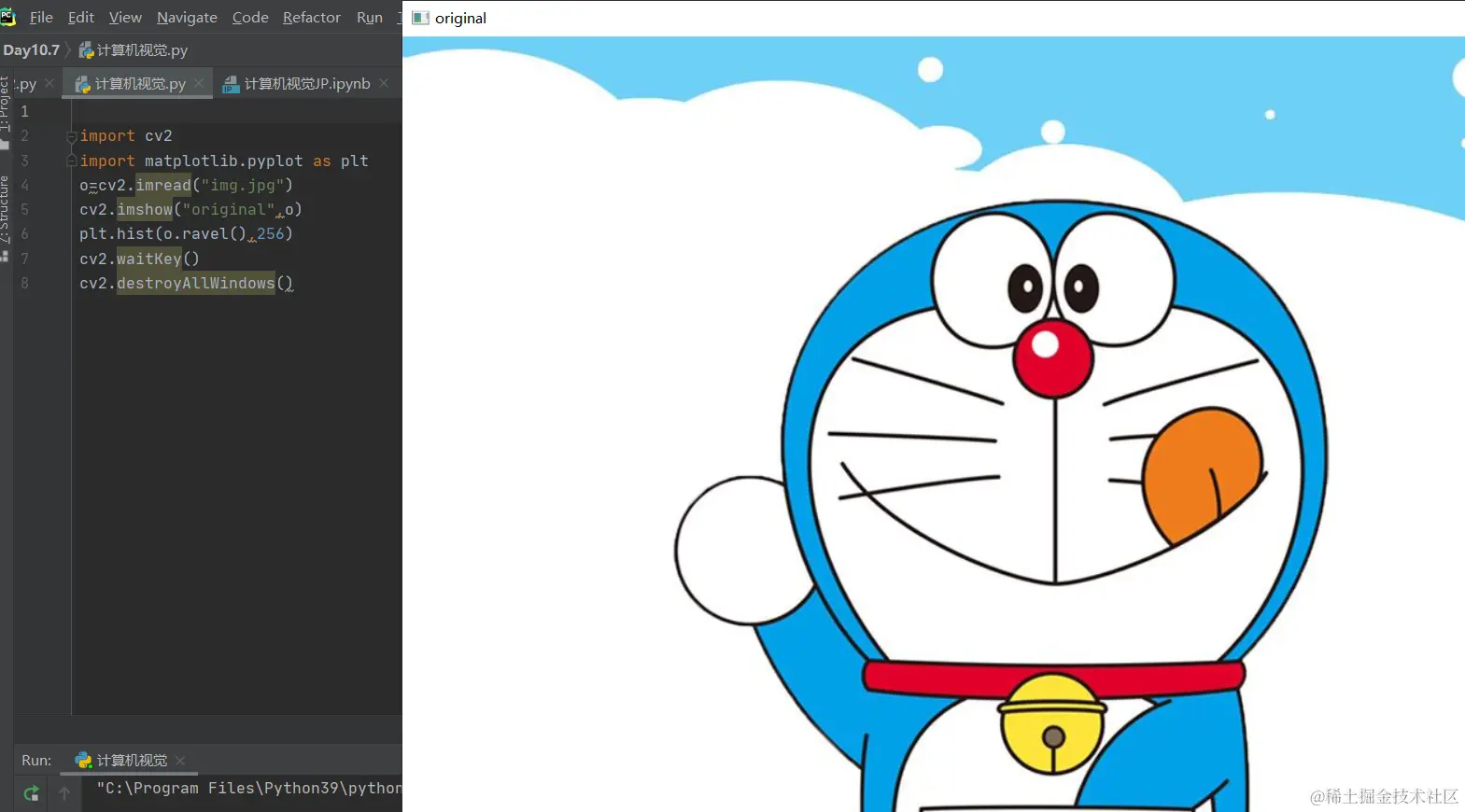Open the View menu
1465x812 pixels.
tap(125, 18)
